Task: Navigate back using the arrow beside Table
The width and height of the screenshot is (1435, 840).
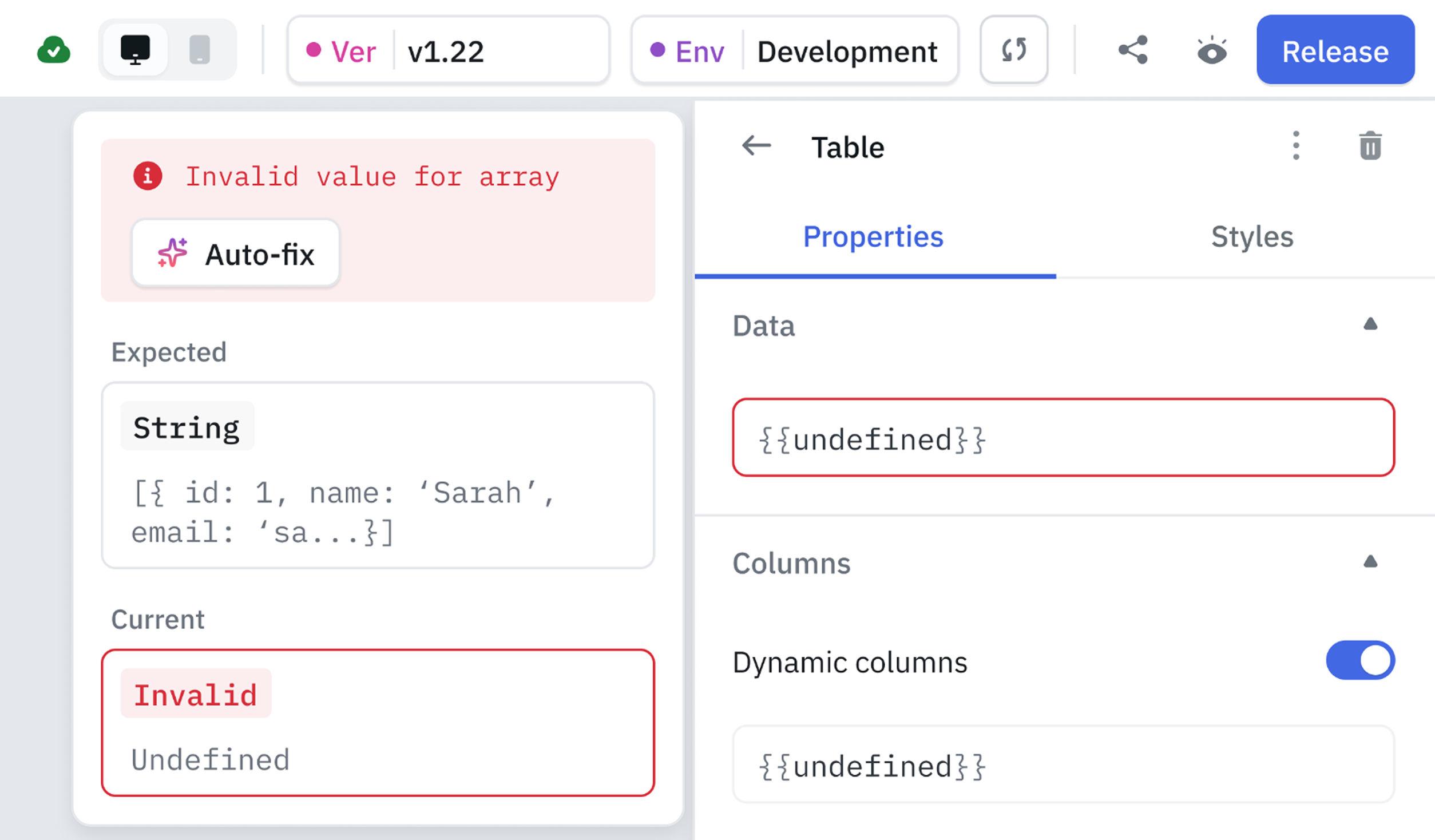Action: (755, 145)
